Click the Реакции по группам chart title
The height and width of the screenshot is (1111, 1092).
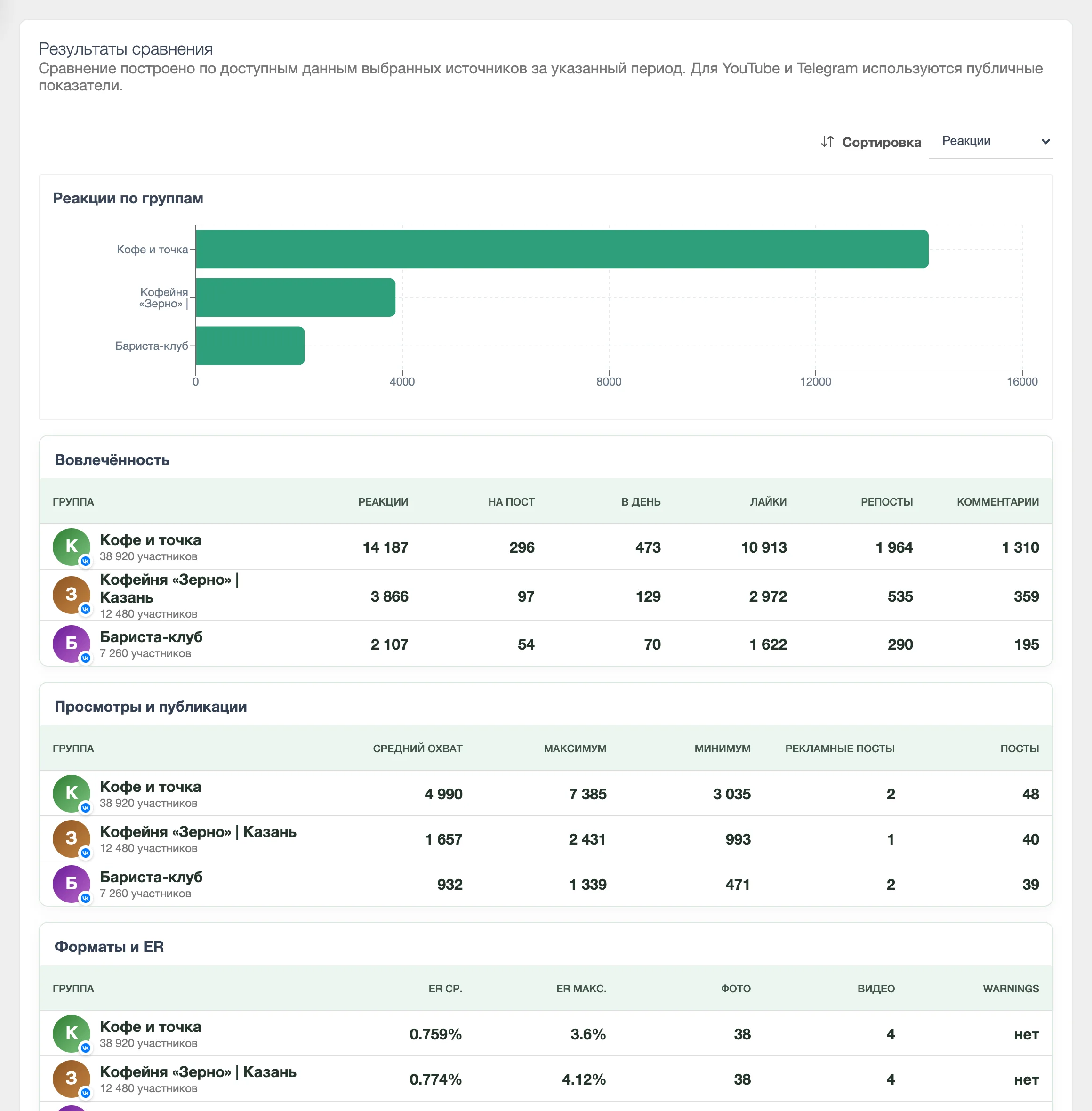click(x=128, y=199)
